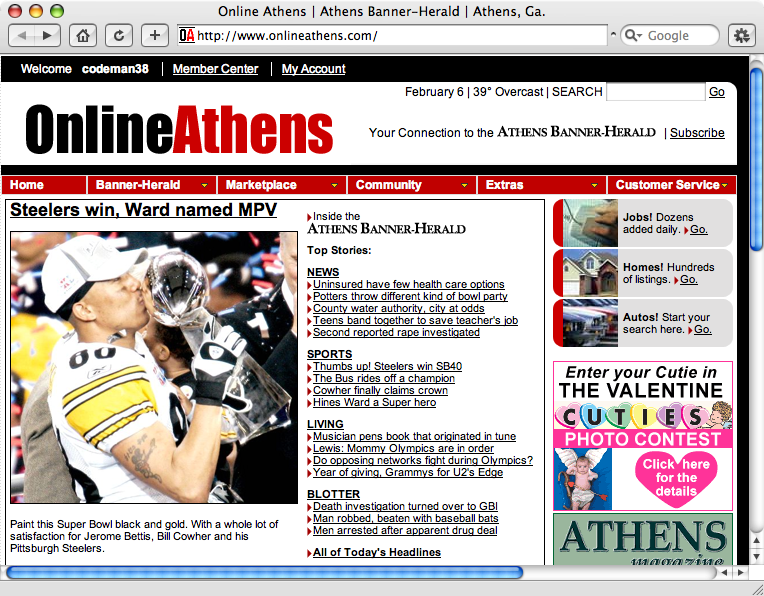Click the horizontal scrollbar thumb

(x=265, y=573)
